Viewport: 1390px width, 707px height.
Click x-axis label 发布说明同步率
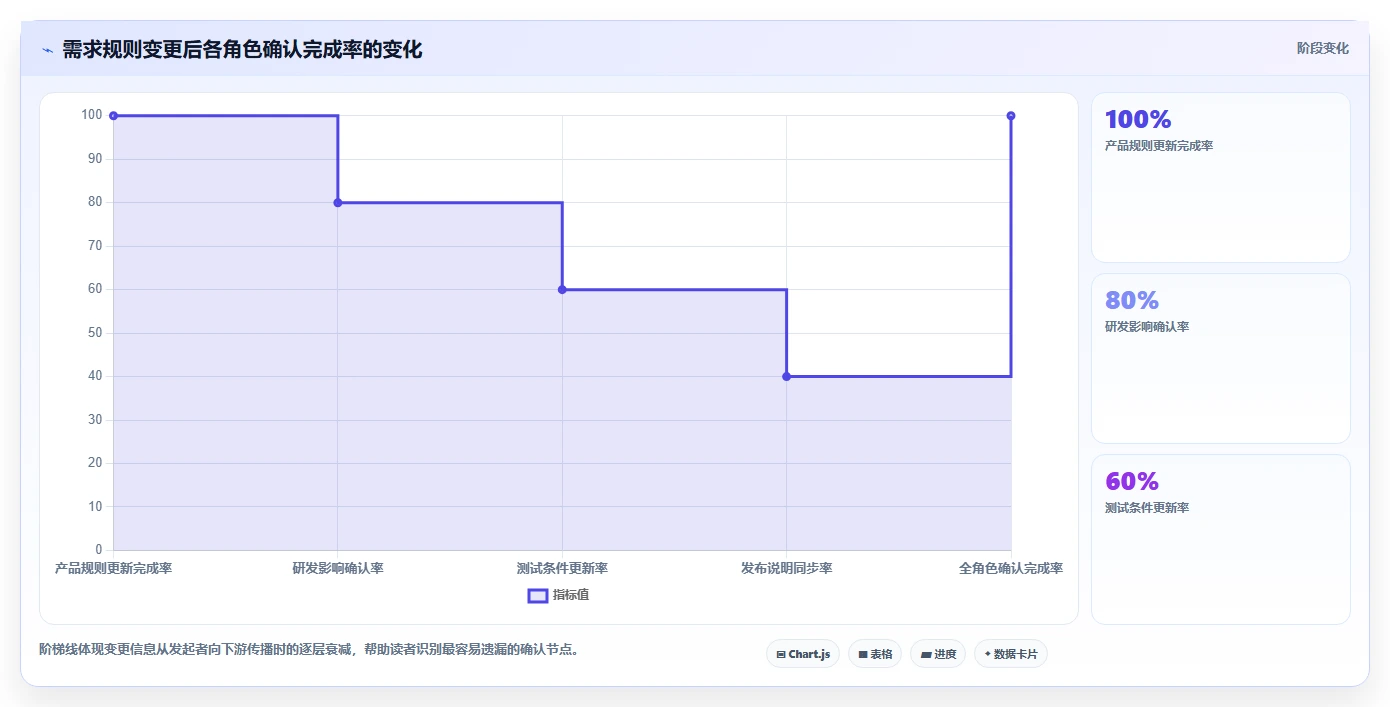click(787, 569)
